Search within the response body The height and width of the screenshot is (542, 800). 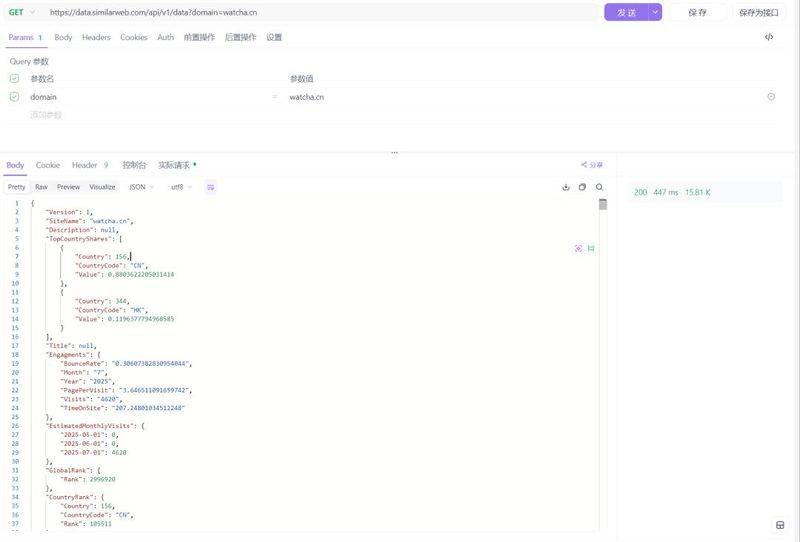(x=599, y=187)
